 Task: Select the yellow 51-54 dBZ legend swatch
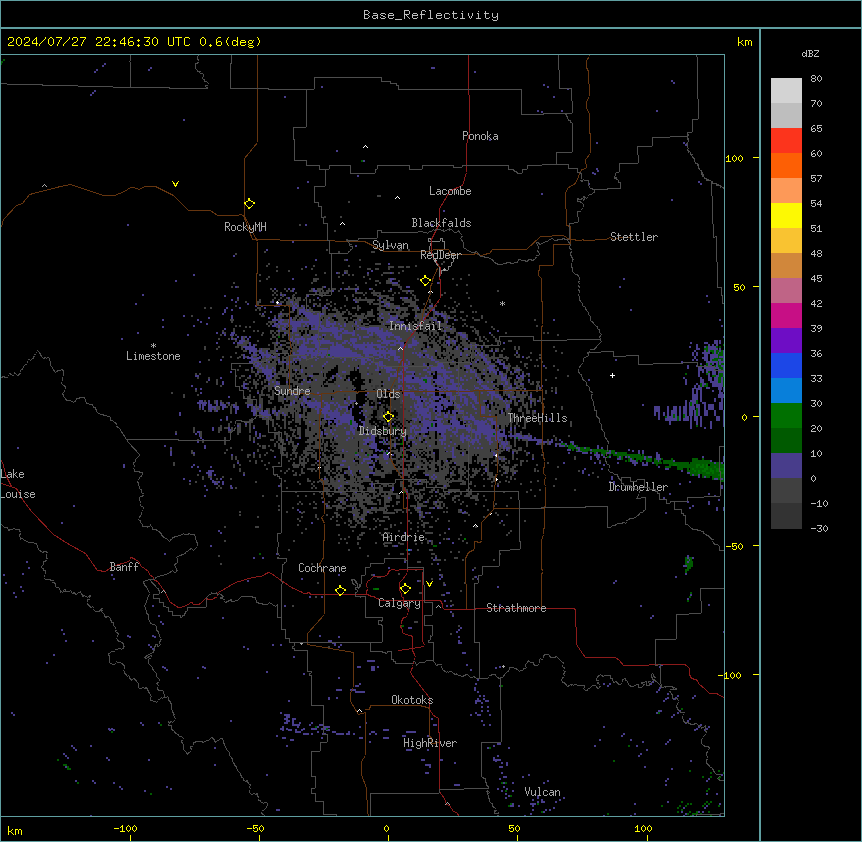click(786, 215)
